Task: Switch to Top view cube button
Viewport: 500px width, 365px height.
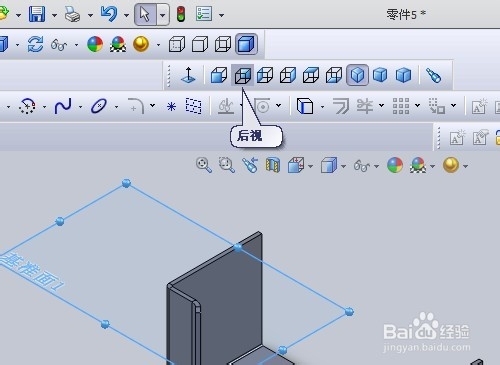Action: pyautogui.click(x=311, y=75)
